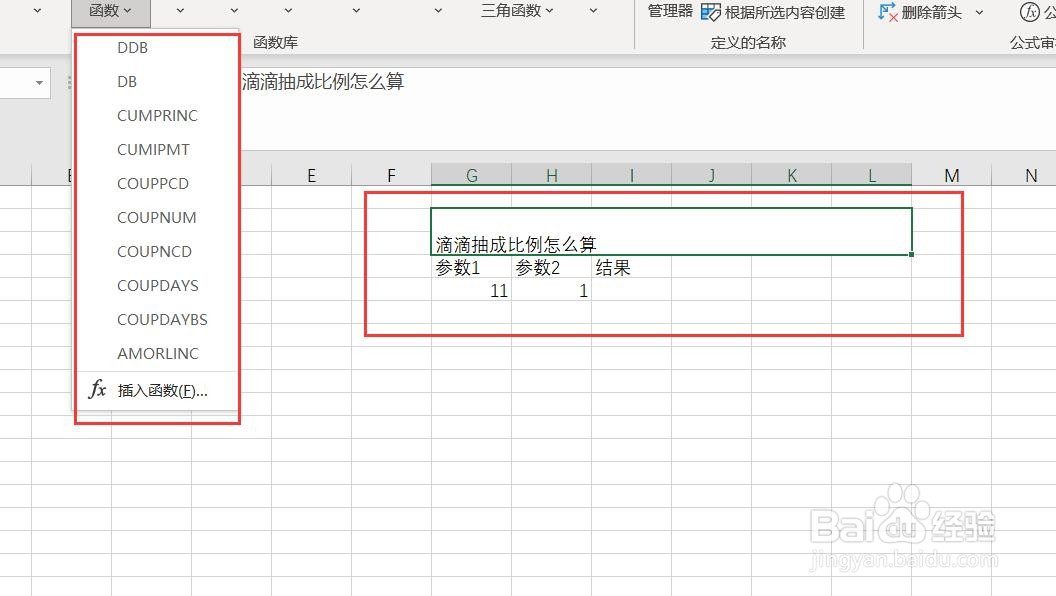Collapse the 函数 dropdown button

pyautogui.click(x=110, y=11)
